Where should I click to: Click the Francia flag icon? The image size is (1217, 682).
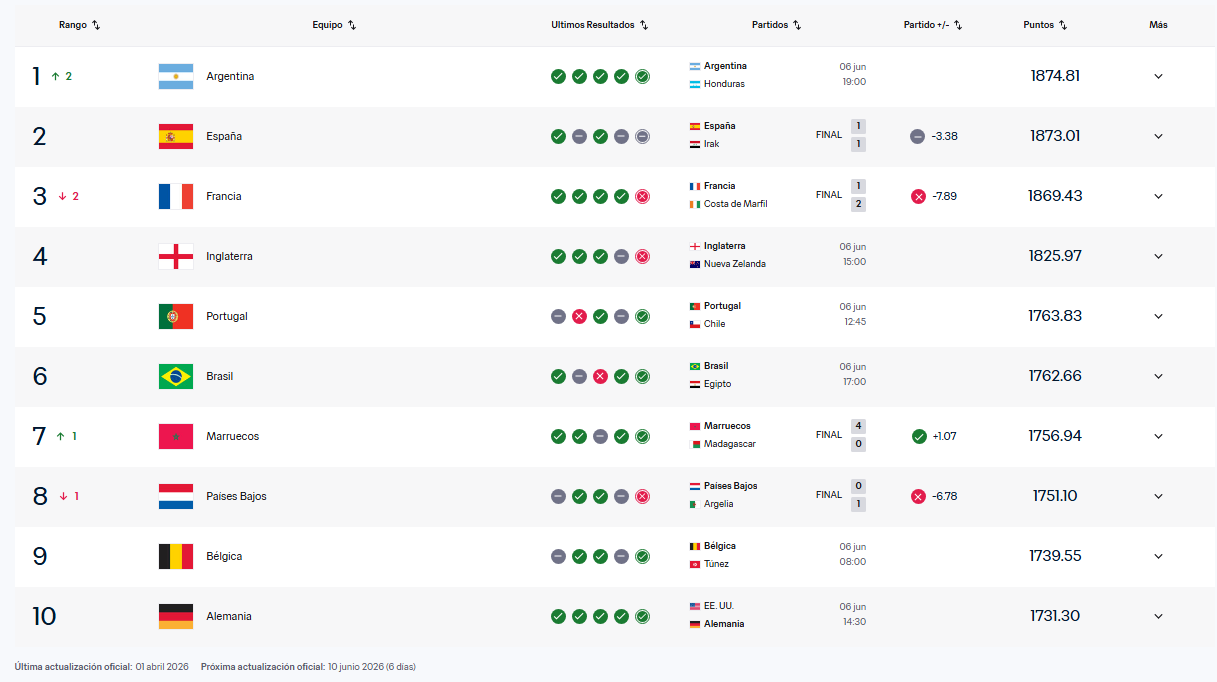point(176,197)
